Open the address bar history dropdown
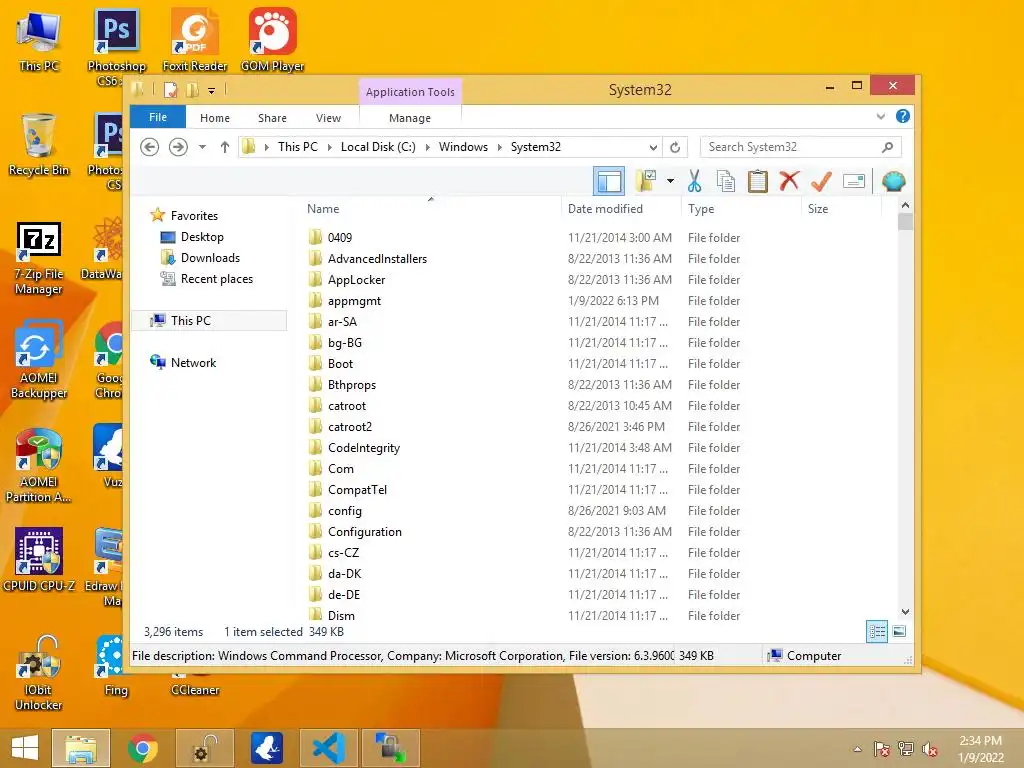 tap(653, 147)
